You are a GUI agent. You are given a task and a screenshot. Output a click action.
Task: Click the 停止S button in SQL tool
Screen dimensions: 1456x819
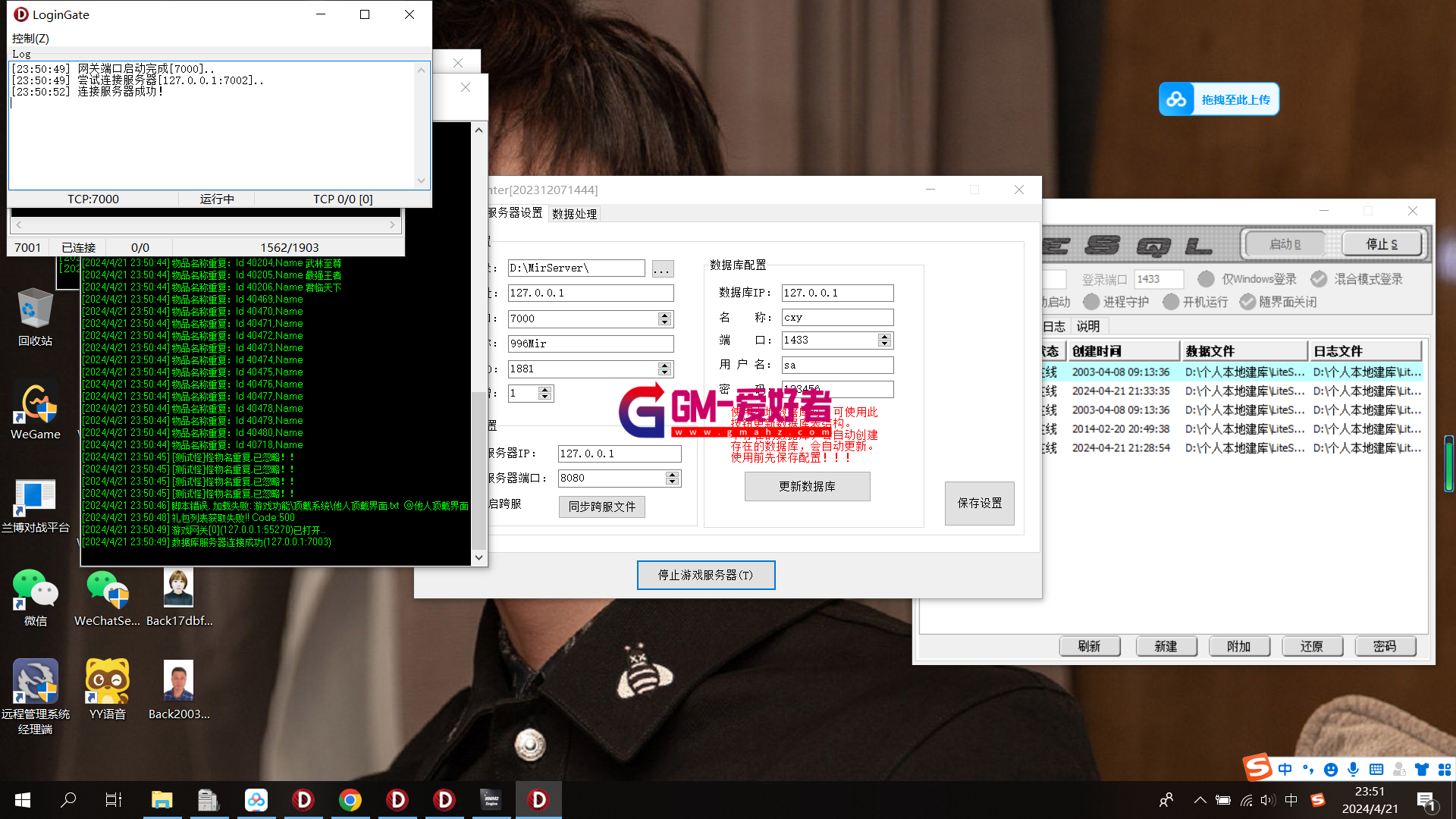[1382, 244]
